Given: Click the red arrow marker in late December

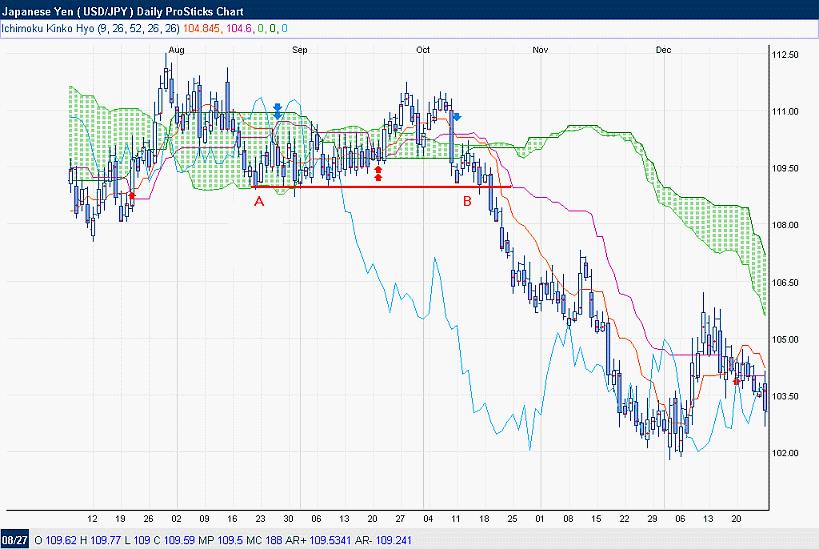Looking at the screenshot, I should [x=737, y=381].
